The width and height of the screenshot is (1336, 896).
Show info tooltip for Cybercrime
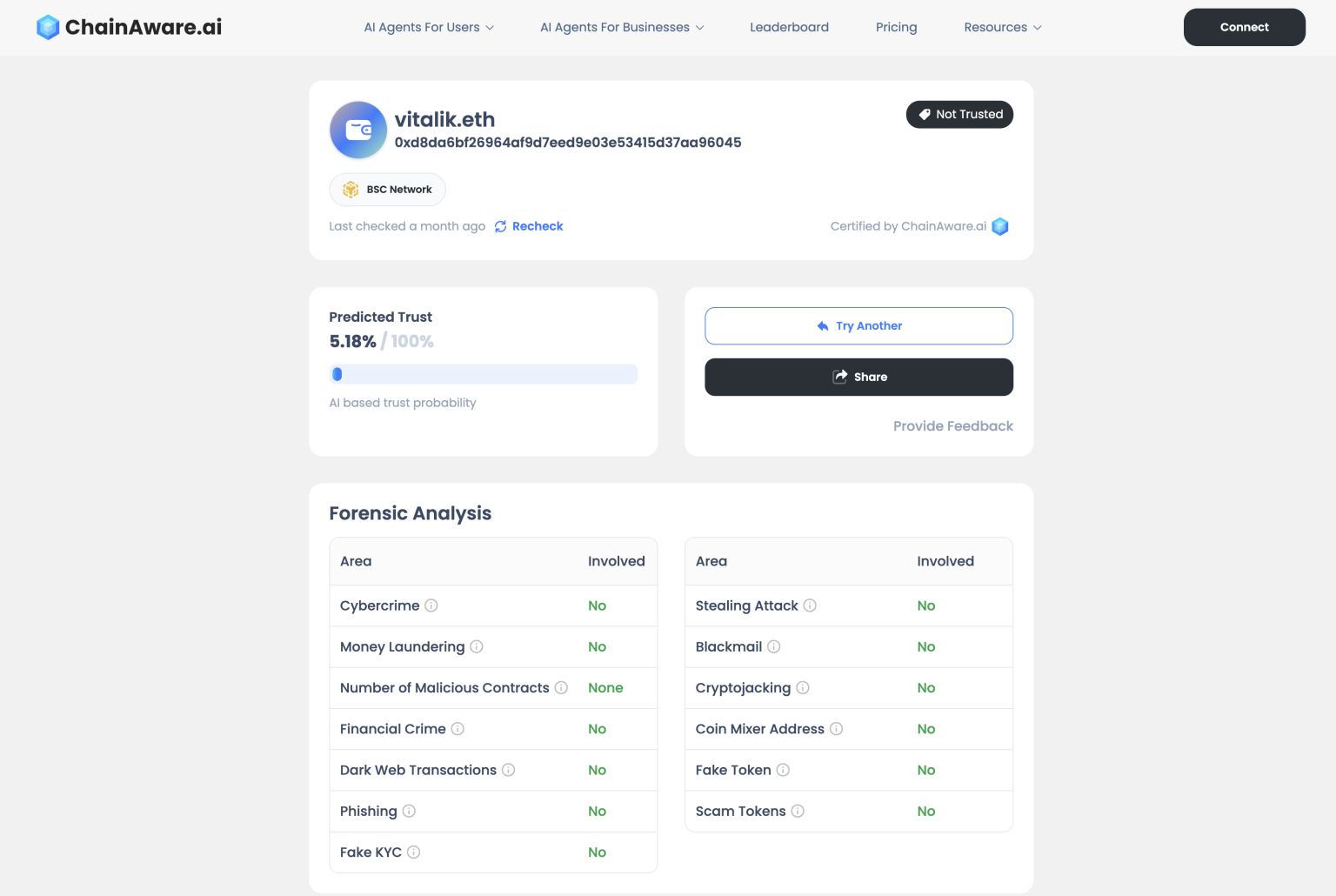pyautogui.click(x=431, y=605)
